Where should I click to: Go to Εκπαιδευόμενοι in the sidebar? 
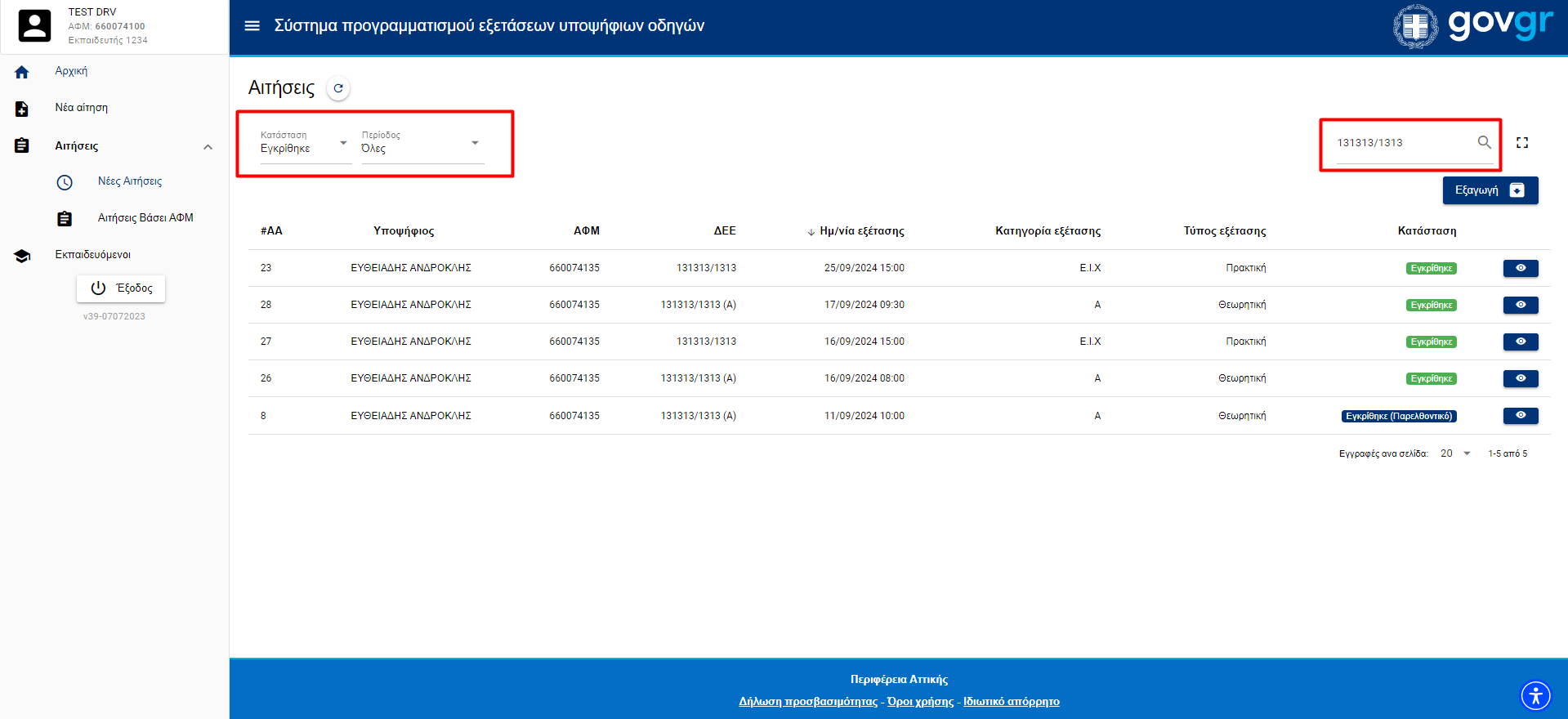click(x=92, y=255)
